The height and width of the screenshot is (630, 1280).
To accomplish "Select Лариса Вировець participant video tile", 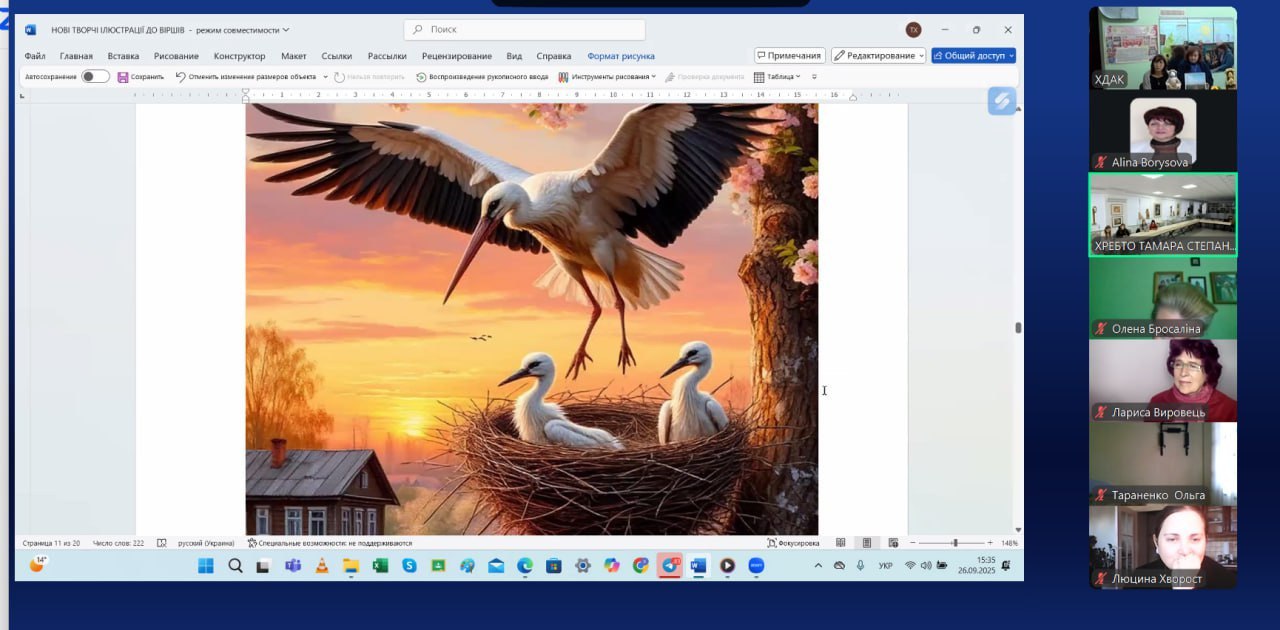I will click(x=1162, y=380).
